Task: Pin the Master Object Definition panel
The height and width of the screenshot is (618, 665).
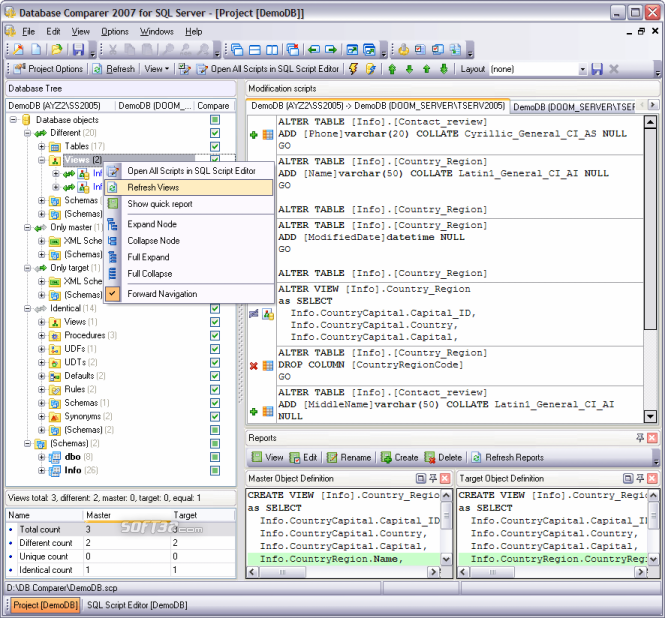Action: (433, 478)
